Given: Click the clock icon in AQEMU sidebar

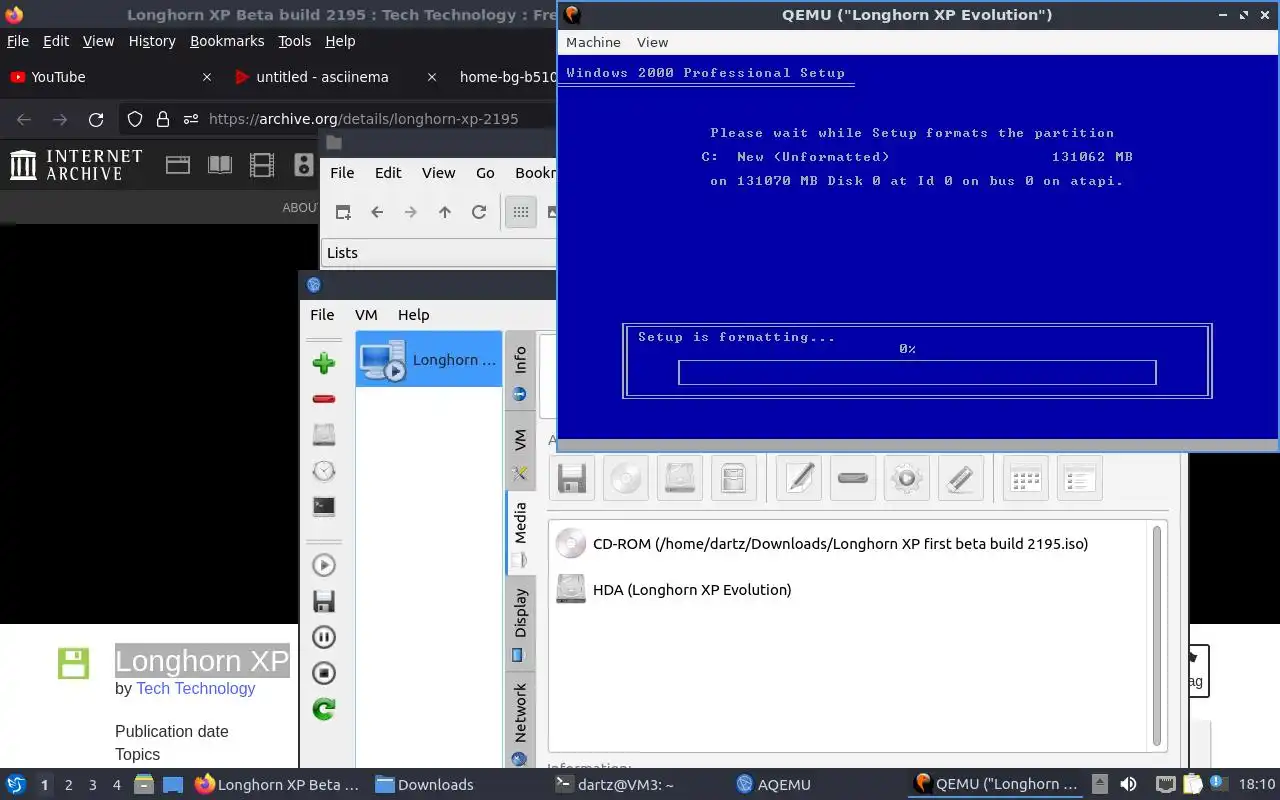Looking at the screenshot, I should pyautogui.click(x=323, y=471).
